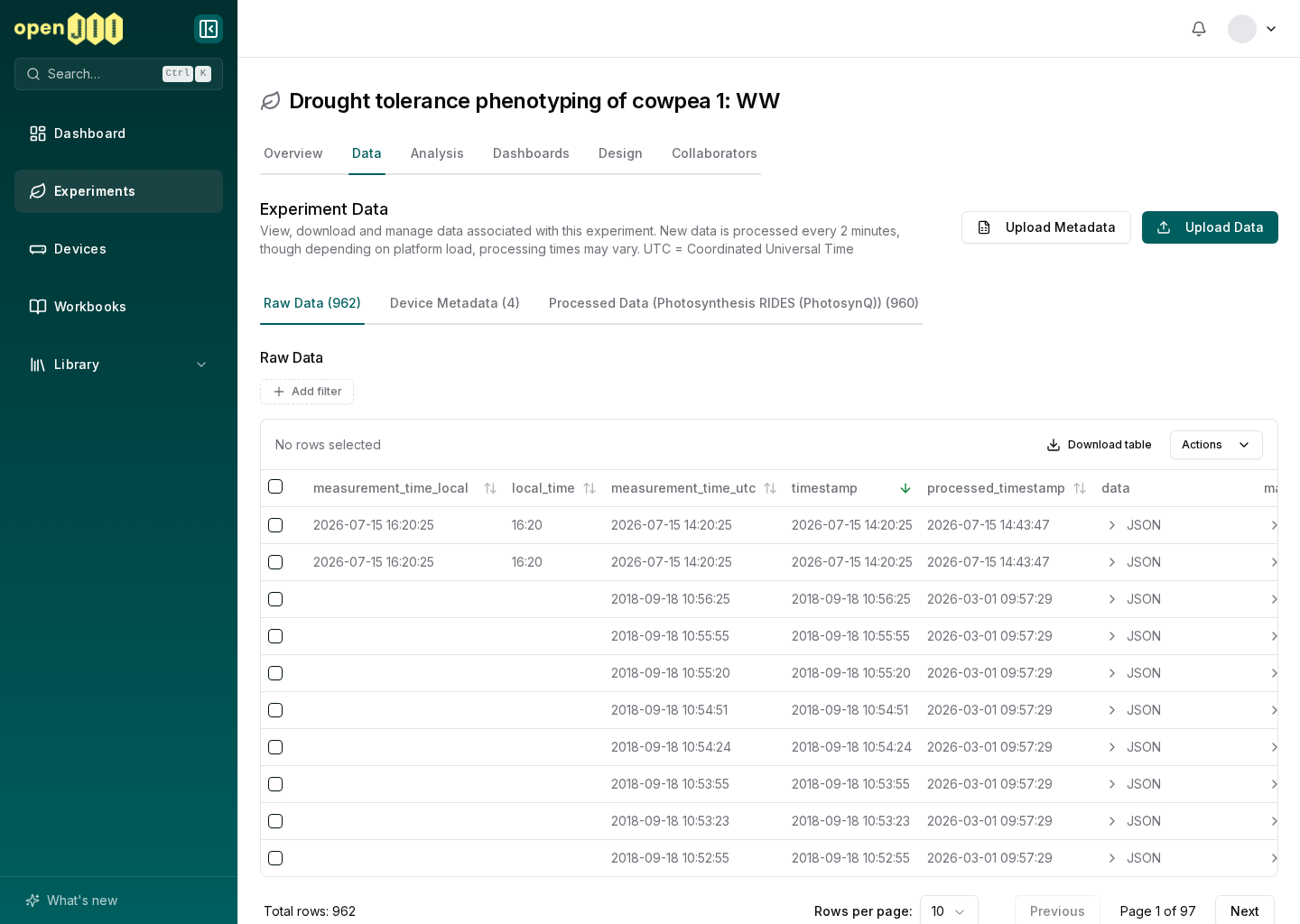Click Total rows: 962 text
This screenshot has width=1300, height=924.
310,911
